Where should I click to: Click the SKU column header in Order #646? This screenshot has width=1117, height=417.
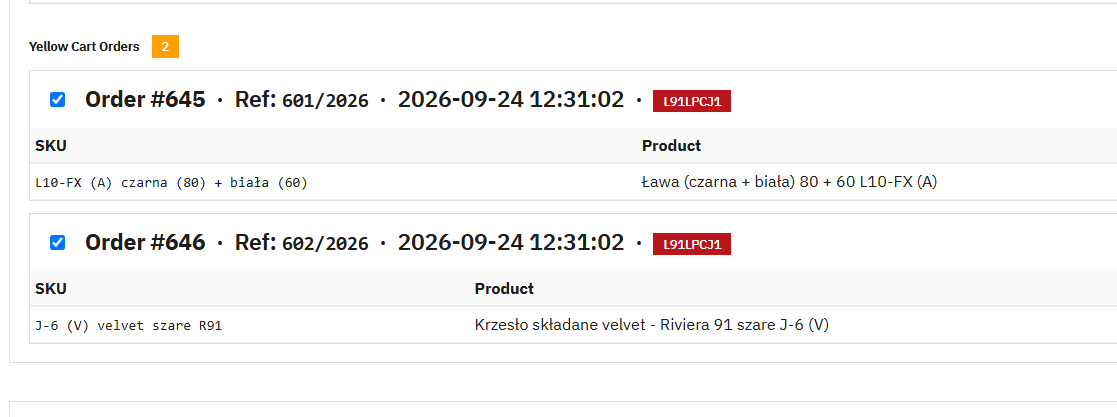point(51,289)
